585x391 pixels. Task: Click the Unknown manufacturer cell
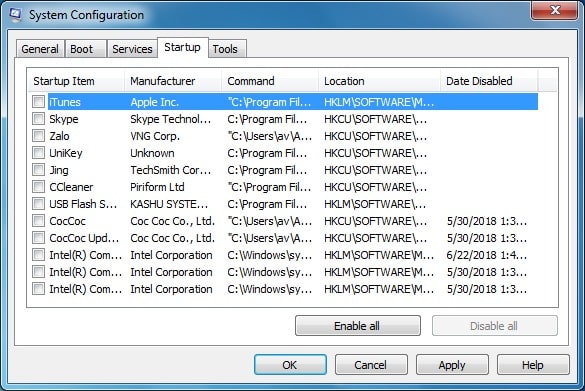coord(152,153)
